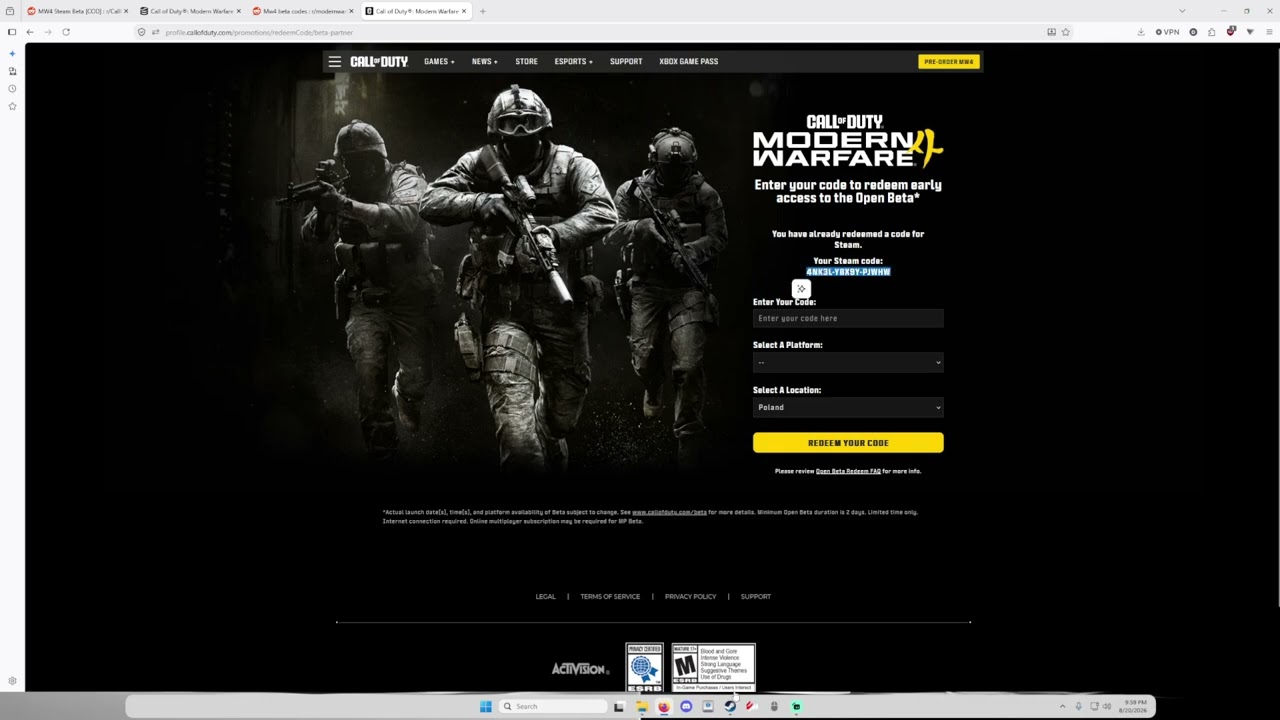Click the Enter your code here field

[848, 318]
